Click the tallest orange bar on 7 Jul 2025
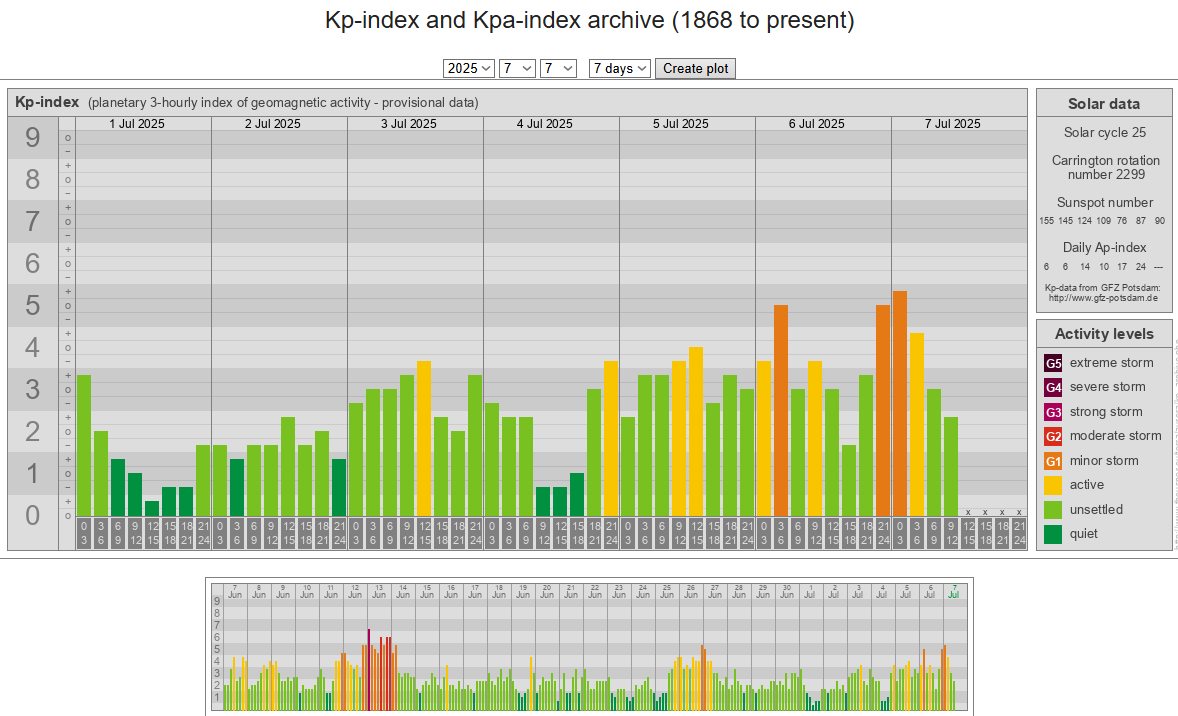The height and width of the screenshot is (716, 1178). 900,403
